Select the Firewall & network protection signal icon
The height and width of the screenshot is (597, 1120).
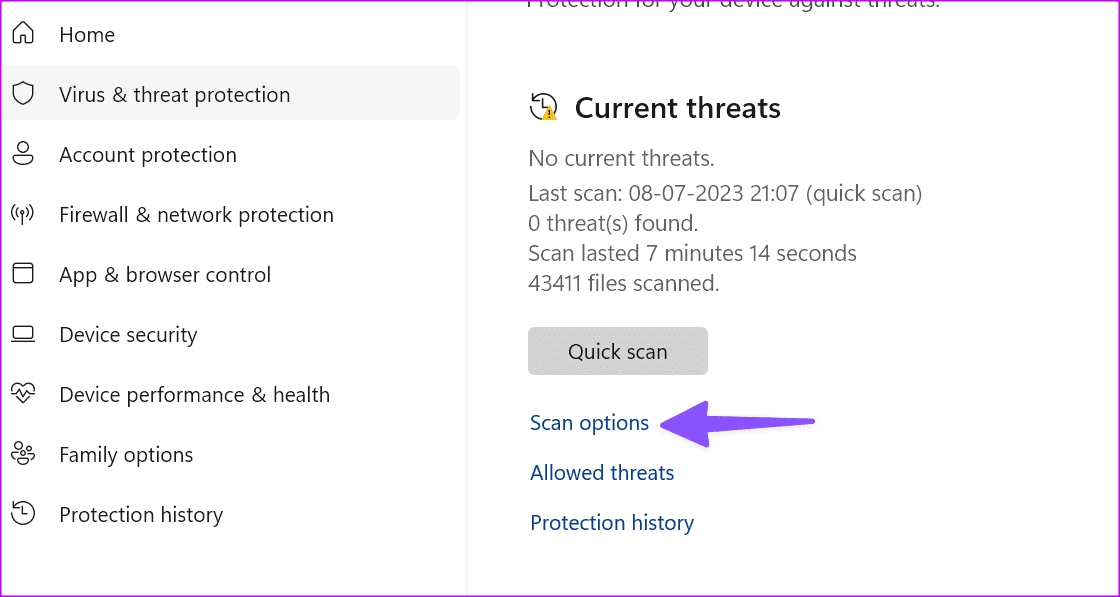point(22,214)
